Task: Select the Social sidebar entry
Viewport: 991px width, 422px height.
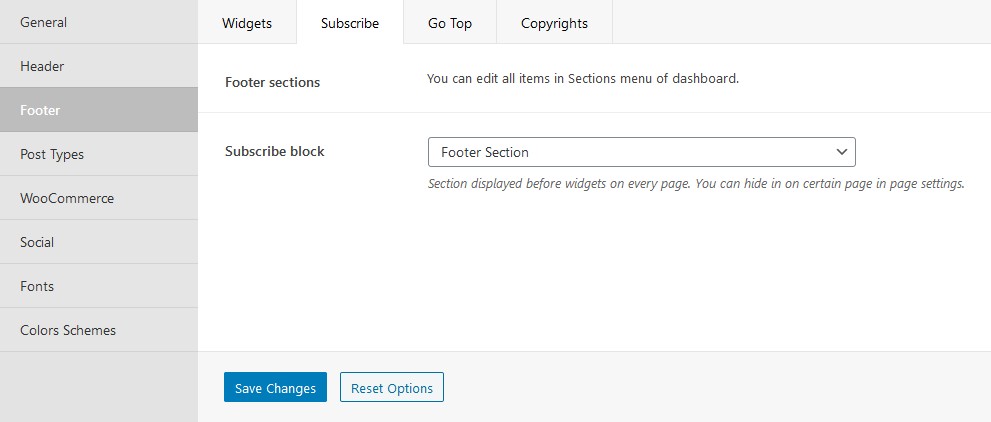Action: (x=99, y=242)
